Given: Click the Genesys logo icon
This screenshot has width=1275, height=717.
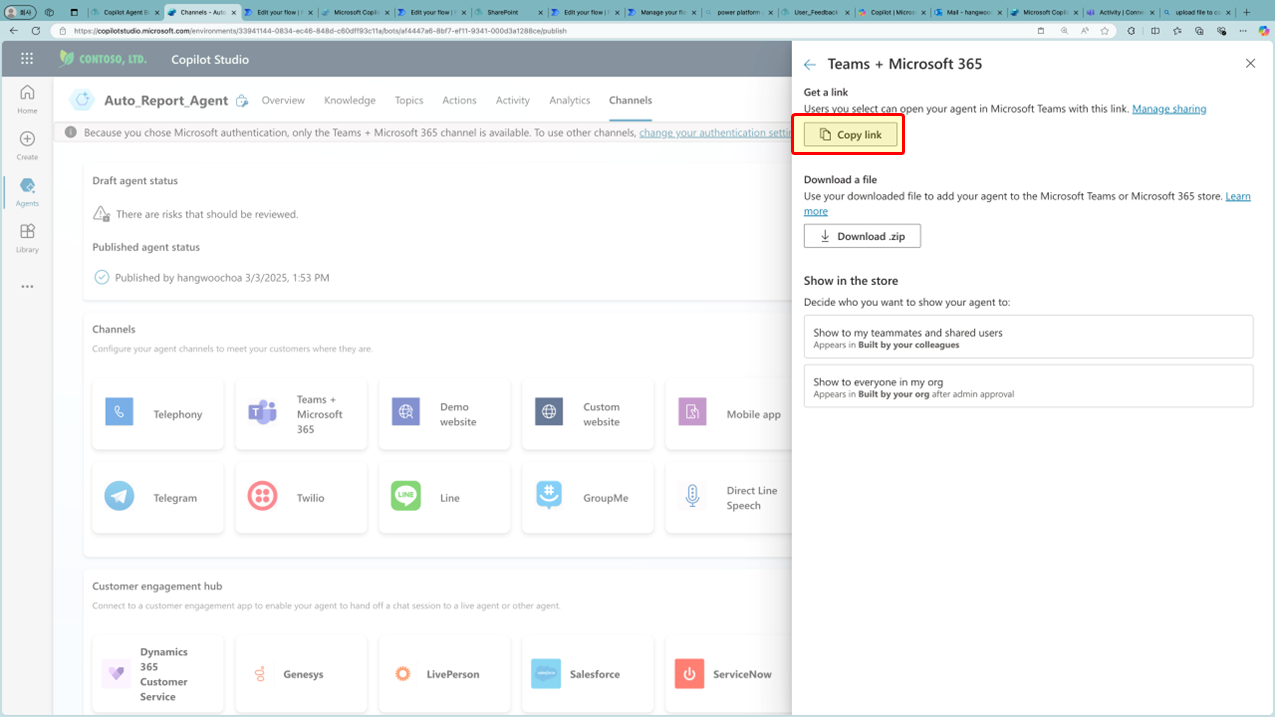Looking at the screenshot, I should click(260, 674).
